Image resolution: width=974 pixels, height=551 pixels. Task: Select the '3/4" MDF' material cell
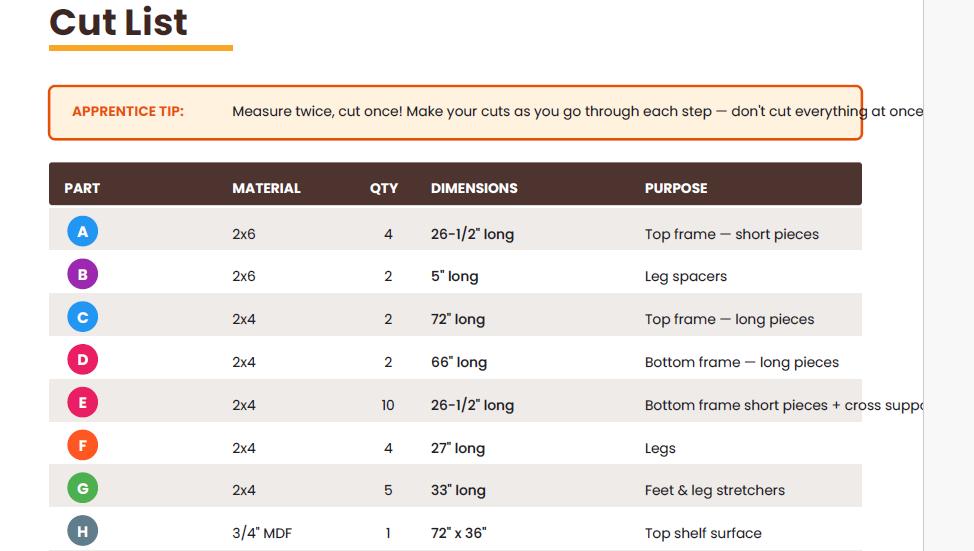(x=262, y=533)
